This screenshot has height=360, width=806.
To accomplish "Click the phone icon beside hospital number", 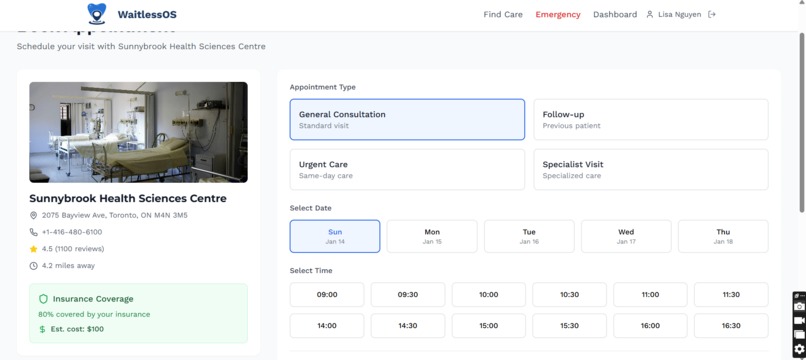I will tap(33, 232).
